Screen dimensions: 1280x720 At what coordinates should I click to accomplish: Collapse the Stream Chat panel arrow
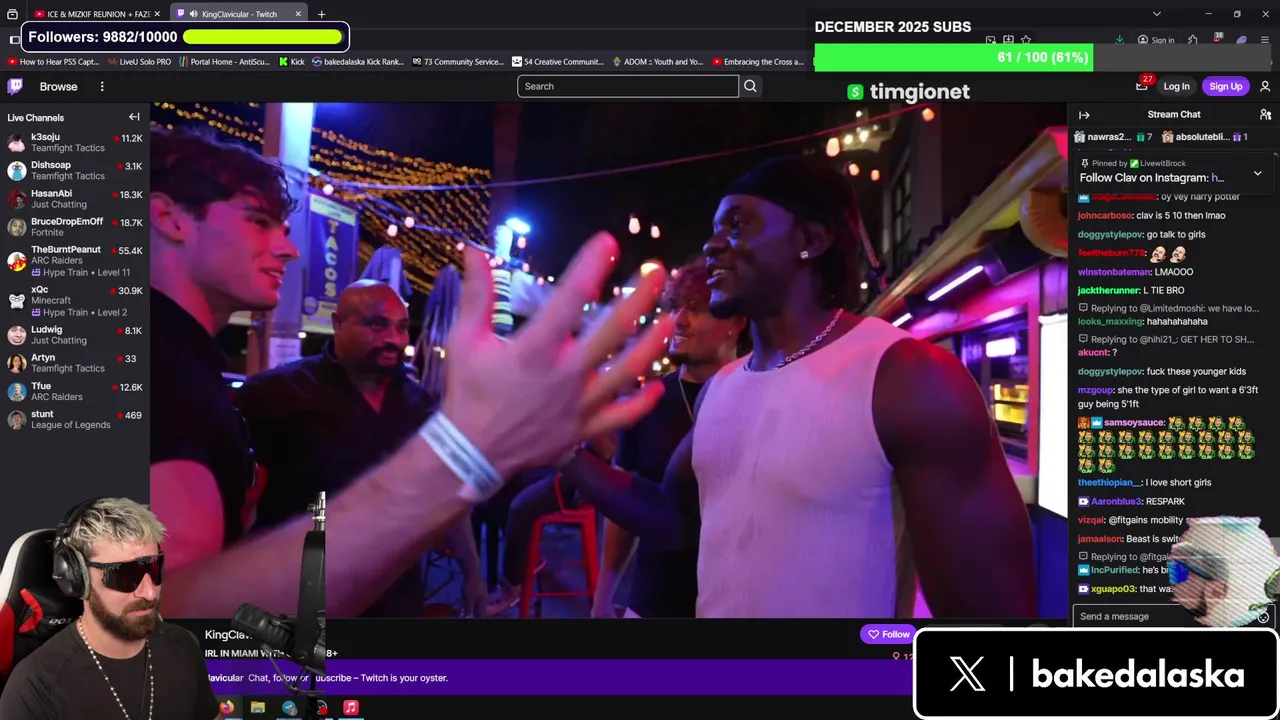point(1084,115)
